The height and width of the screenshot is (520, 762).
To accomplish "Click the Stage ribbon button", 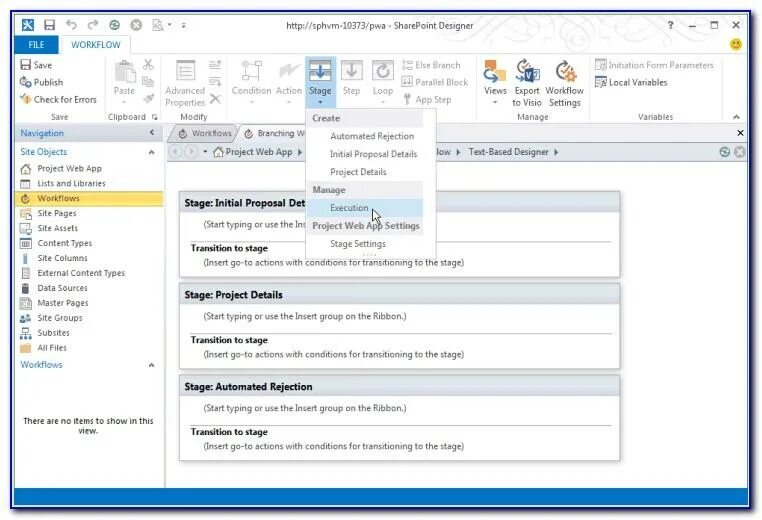I will coord(320,82).
